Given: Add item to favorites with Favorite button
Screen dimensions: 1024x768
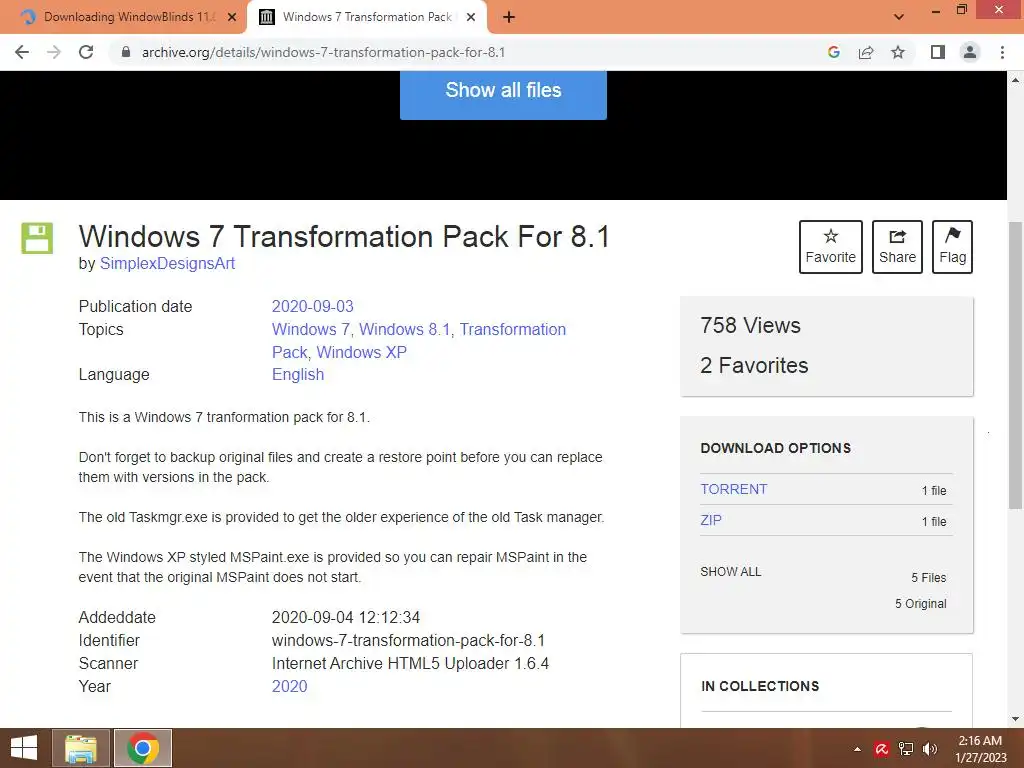Looking at the screenshot, I should click(x=831, y=247).
